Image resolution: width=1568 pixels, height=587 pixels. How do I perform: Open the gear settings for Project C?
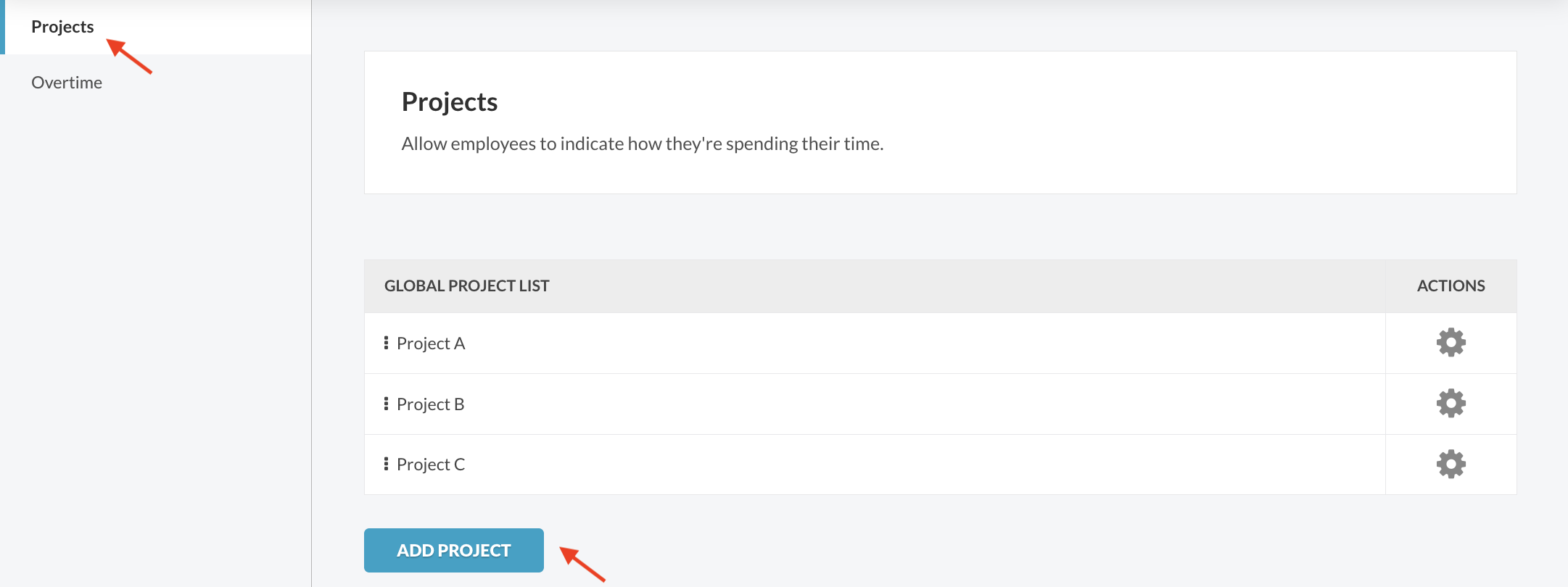pyautogui.click(x=1451, y=465)
